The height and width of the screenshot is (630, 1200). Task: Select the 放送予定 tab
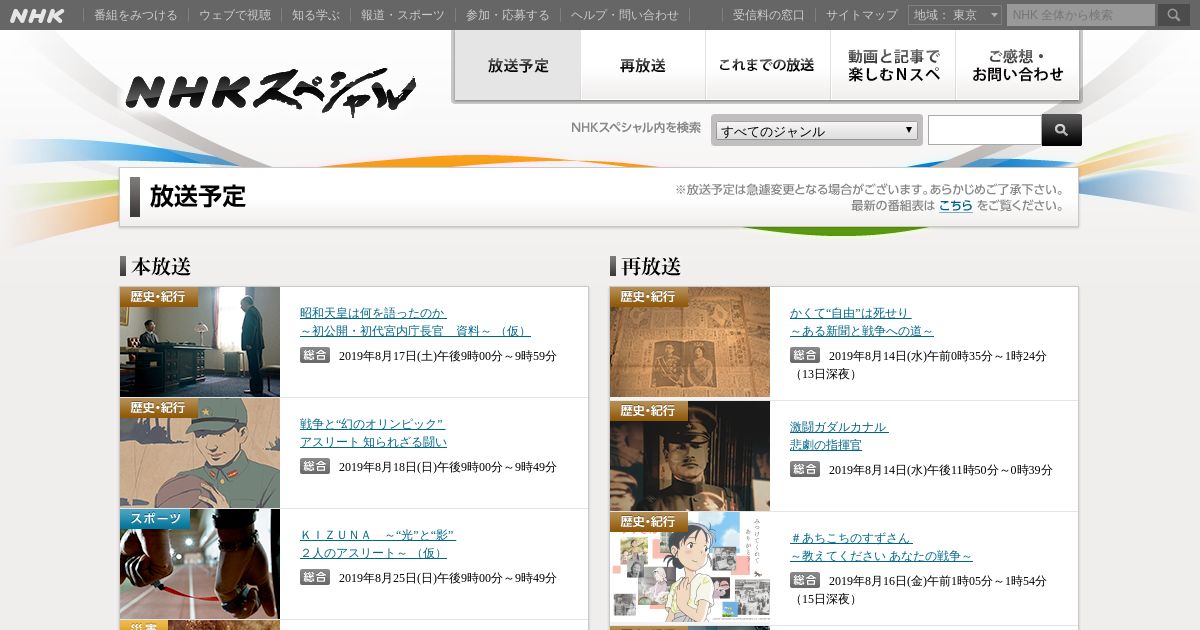tap(518, 65)
